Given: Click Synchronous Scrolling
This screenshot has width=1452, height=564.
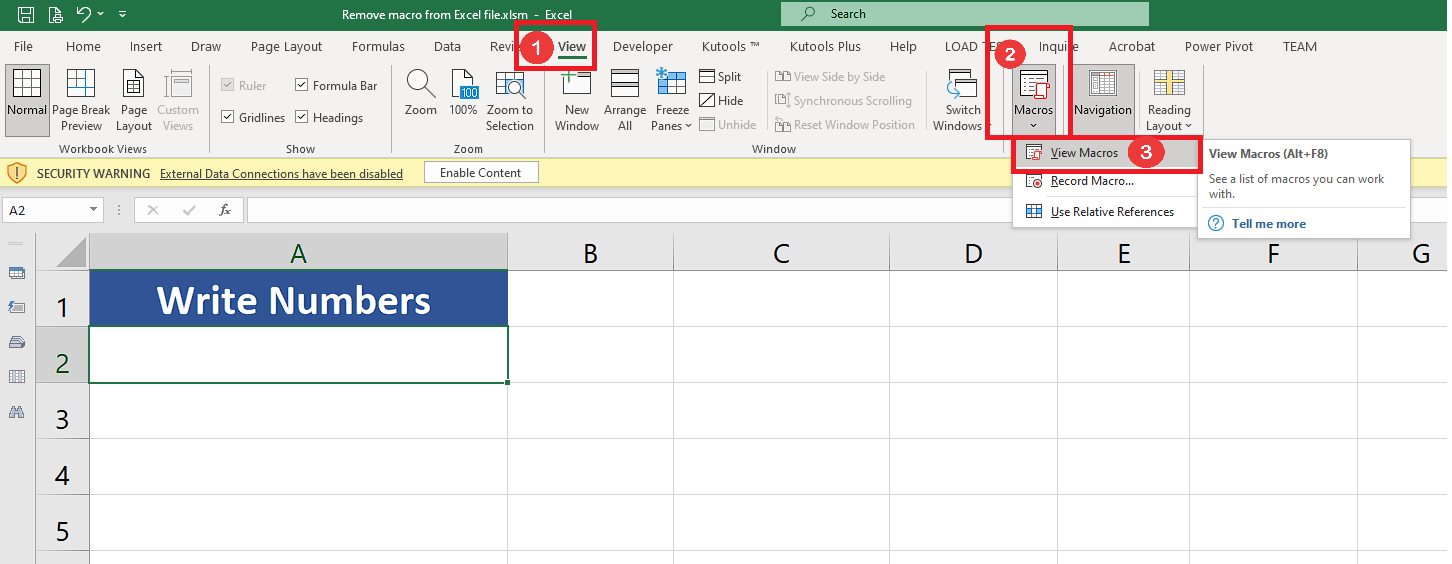Looking at the screenshot, I should [x=843, y=101].
